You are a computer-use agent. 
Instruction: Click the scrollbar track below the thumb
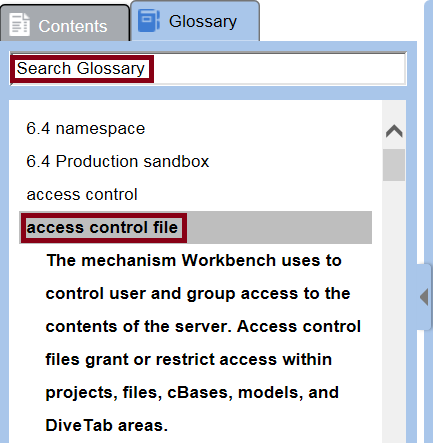[394, 300]
